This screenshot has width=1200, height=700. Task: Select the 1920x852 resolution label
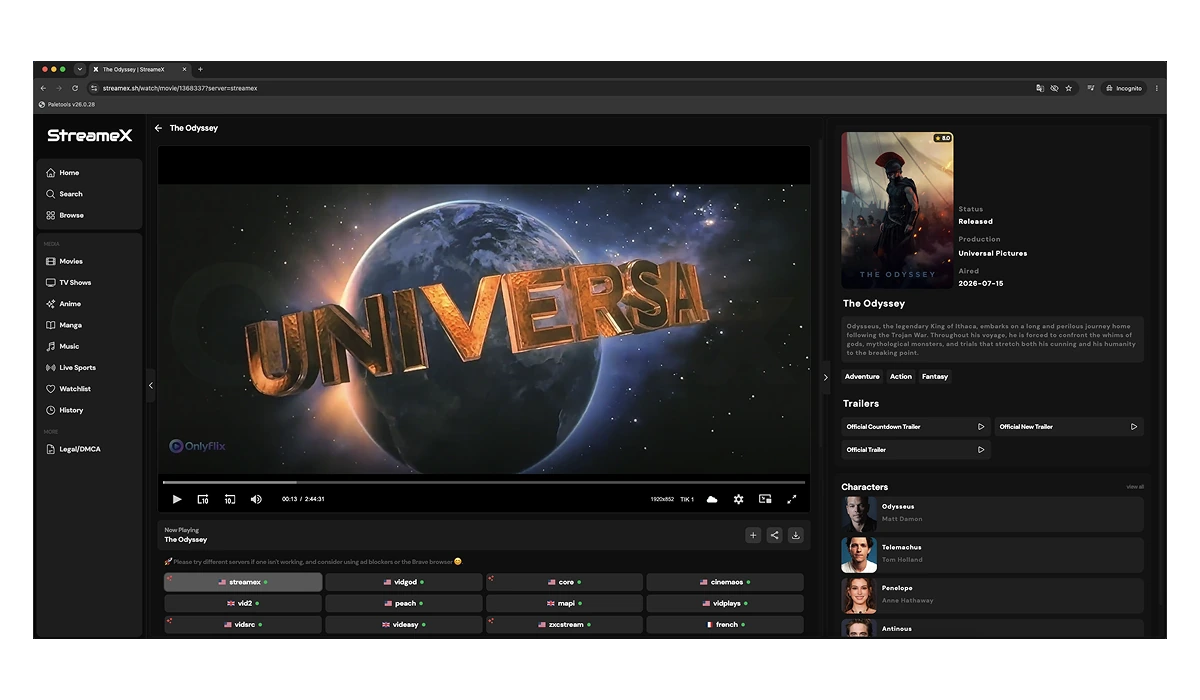[x=662, y=499]
